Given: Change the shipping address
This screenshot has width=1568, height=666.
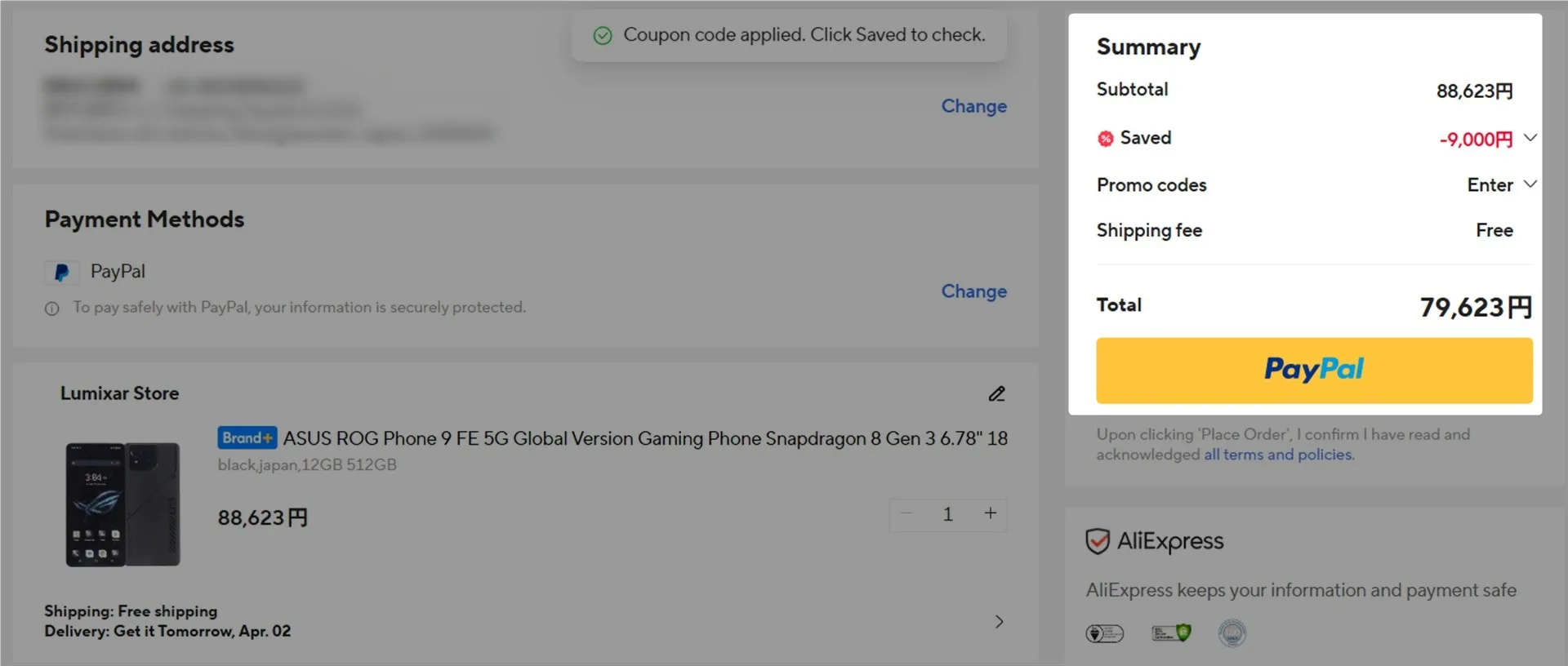Looking at the screenshot, I should (973, 106).
